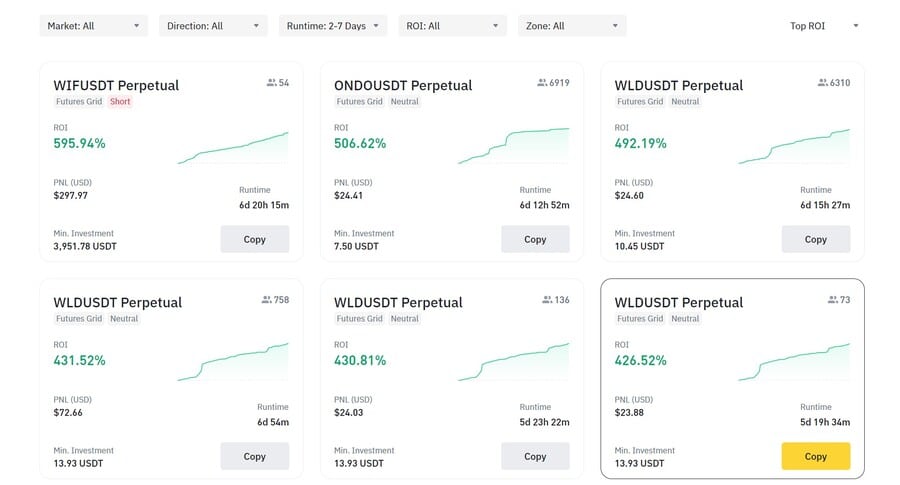Open the WIFUSDT ROI chart thumbnail
The width and height of the screenshot is (900, 485).
coord(233,148)
